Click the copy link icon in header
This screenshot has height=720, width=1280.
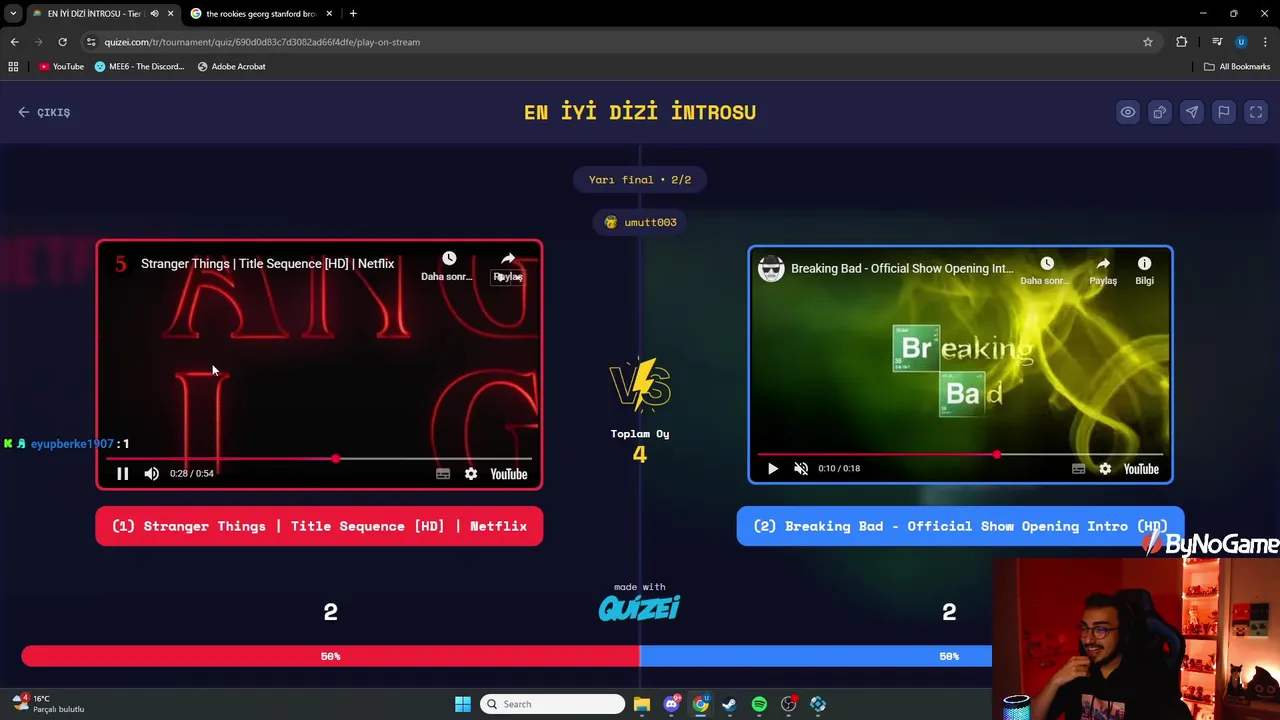[x=1160, y=112]
